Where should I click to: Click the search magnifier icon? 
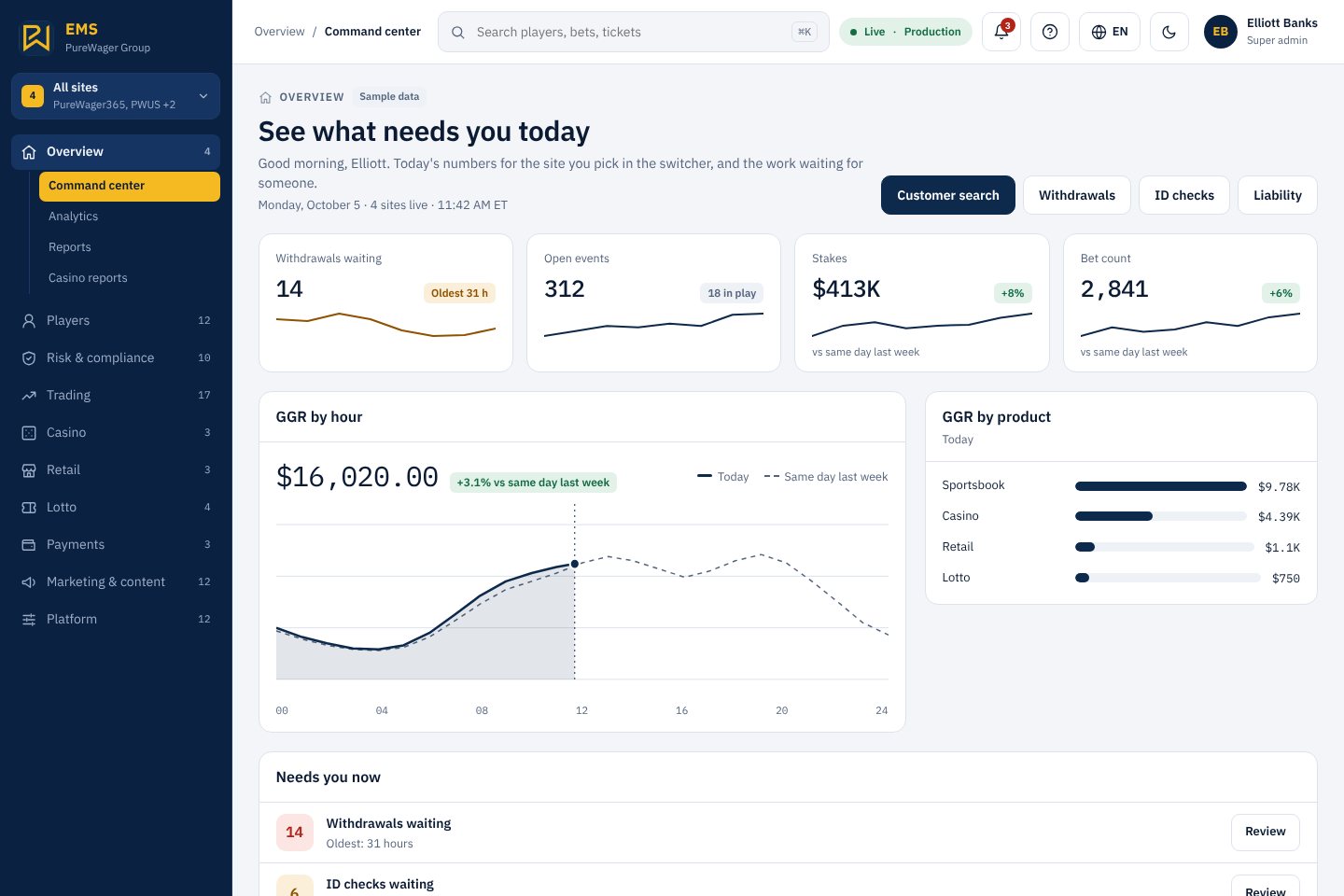point(458,33)
